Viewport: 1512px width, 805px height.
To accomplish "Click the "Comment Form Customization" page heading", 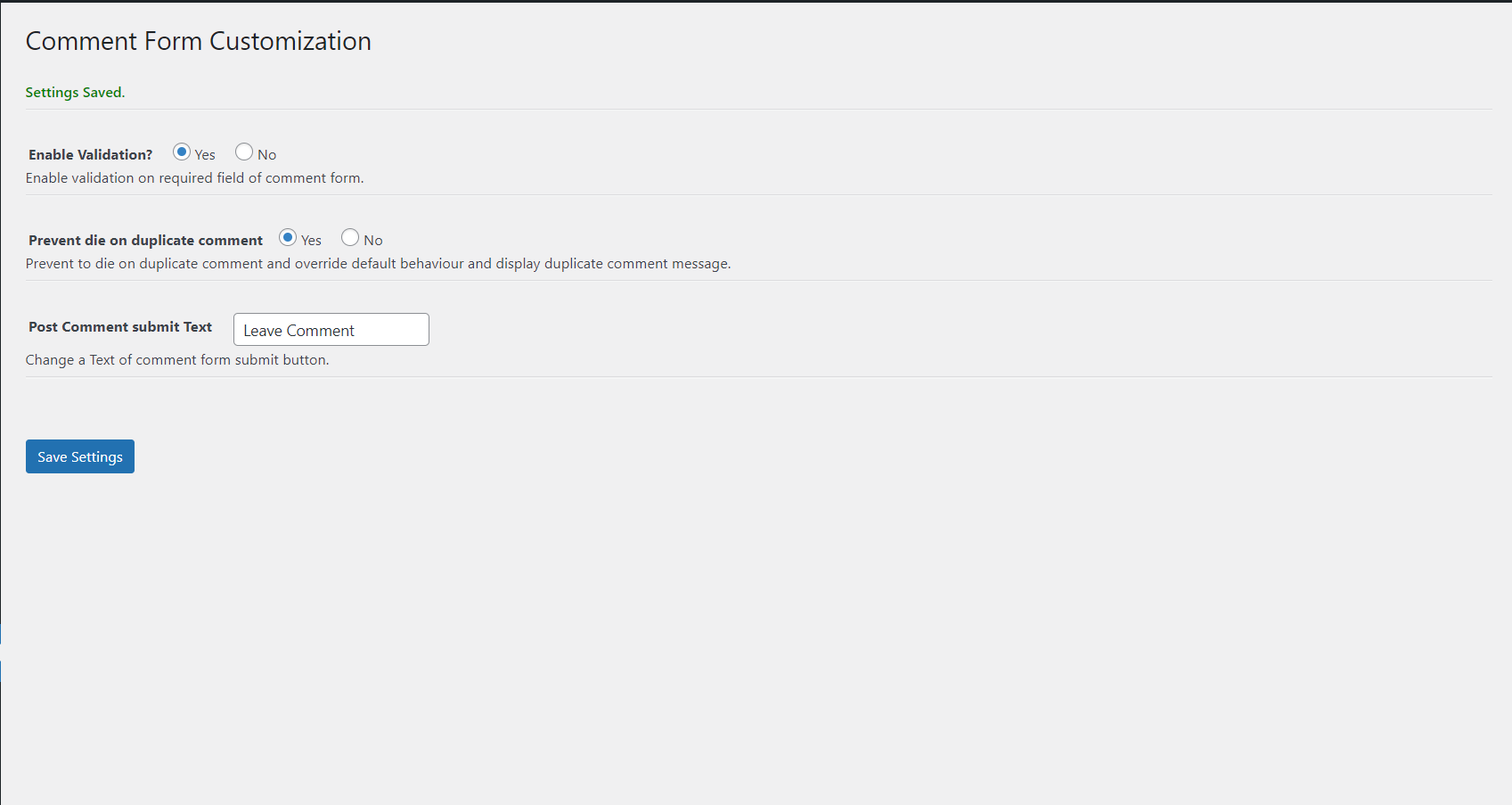I will [x=198, y=41].
